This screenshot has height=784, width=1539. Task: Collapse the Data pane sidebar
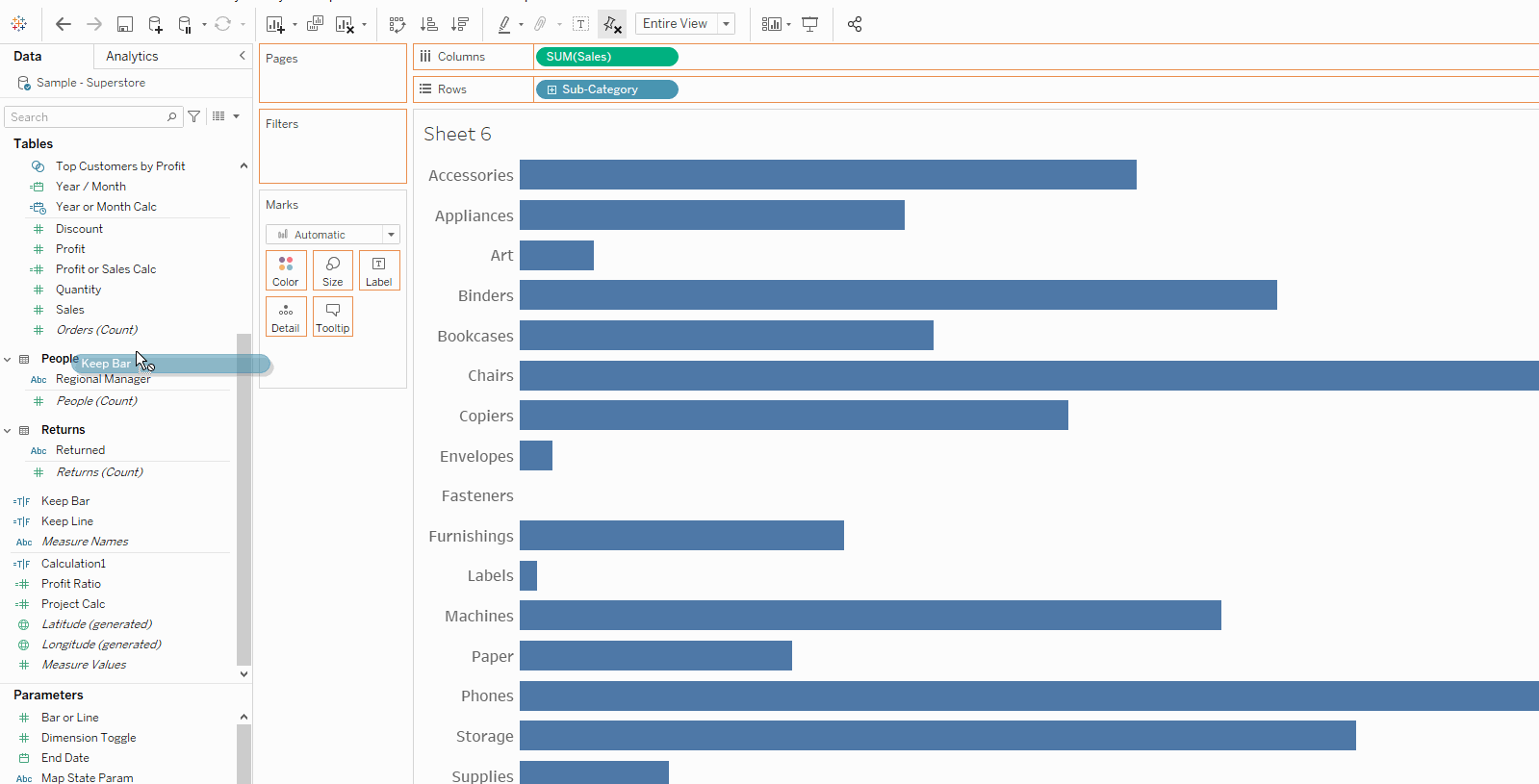243,56
